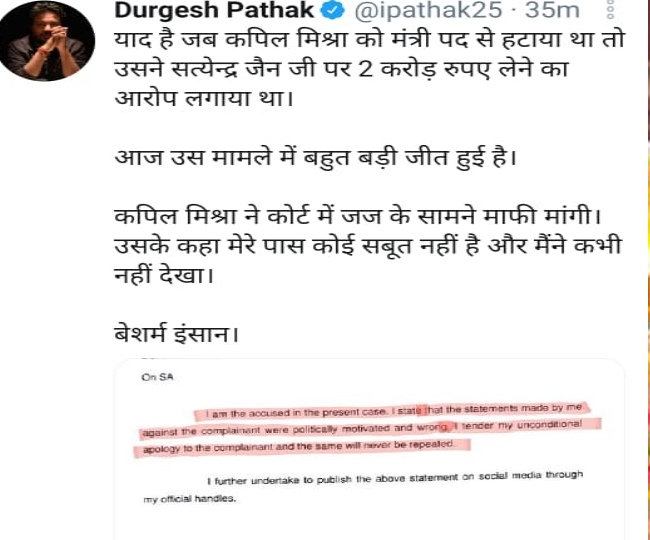Open the three-dot more options menu
The image size is (650, 540).
610,9
